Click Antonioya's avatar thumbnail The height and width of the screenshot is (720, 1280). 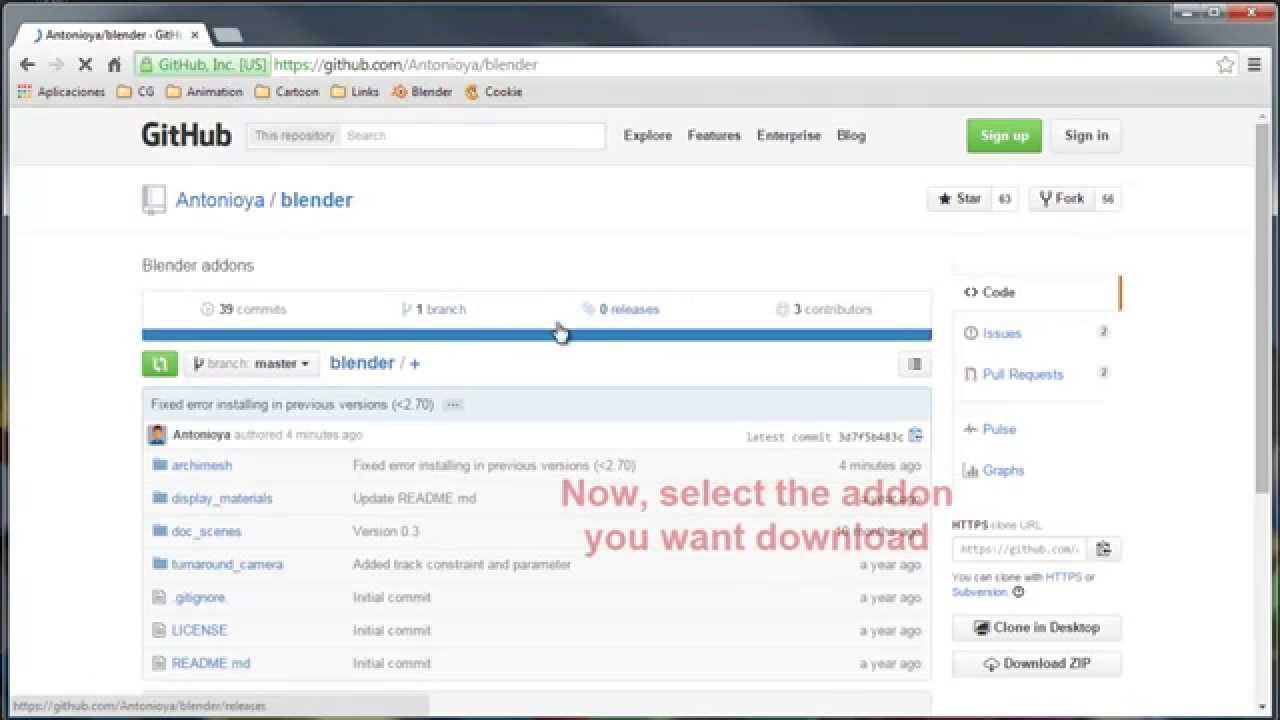(x=157, y=435)
